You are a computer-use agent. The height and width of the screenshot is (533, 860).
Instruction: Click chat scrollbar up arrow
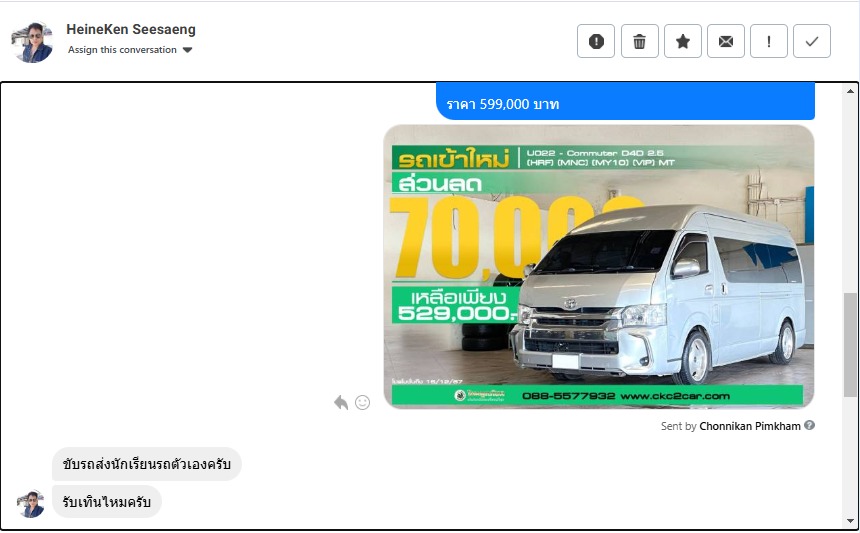pyautogui.click(x=850, y=91)
